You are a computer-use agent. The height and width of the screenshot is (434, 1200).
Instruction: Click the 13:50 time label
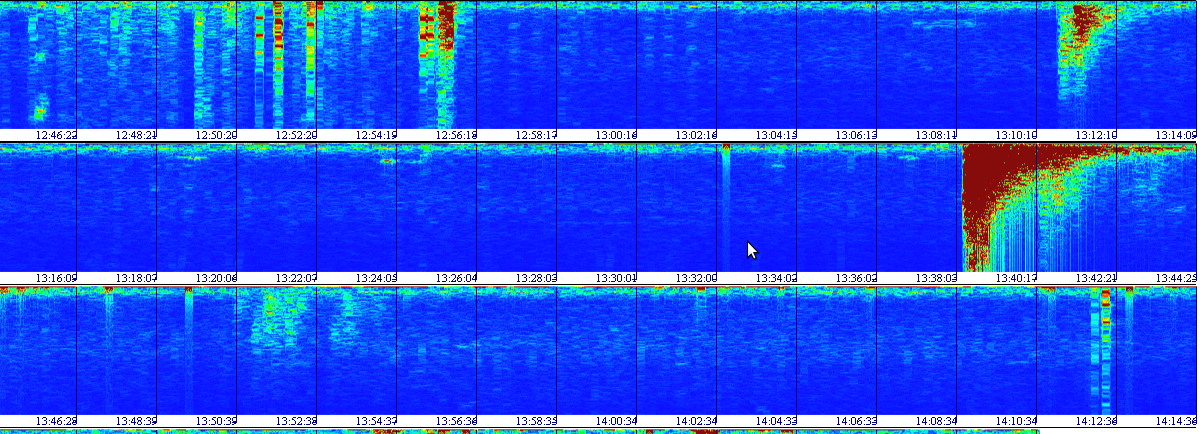pyautogui.click(x=216, y=421)
